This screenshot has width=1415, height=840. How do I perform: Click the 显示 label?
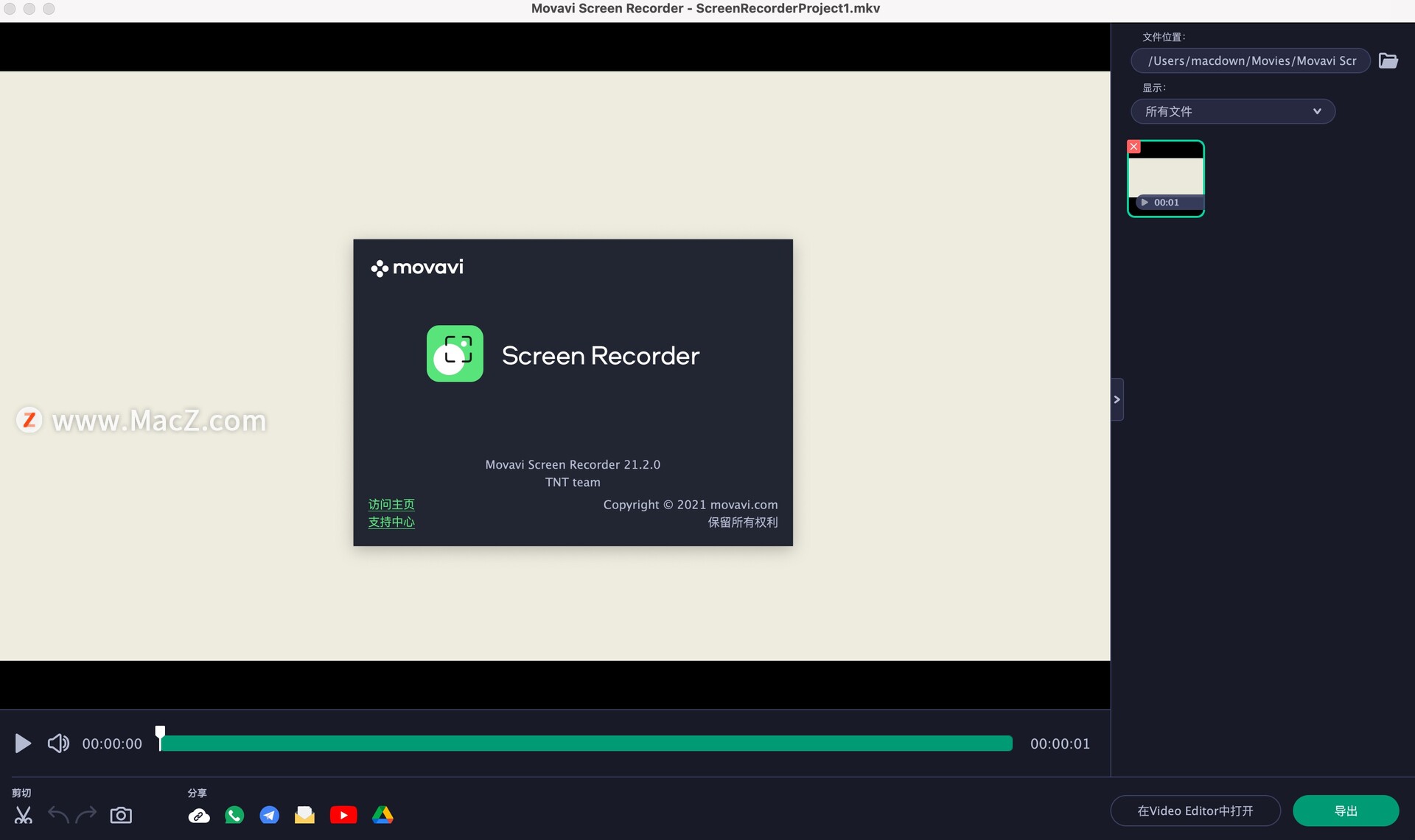coord(1153,88)
